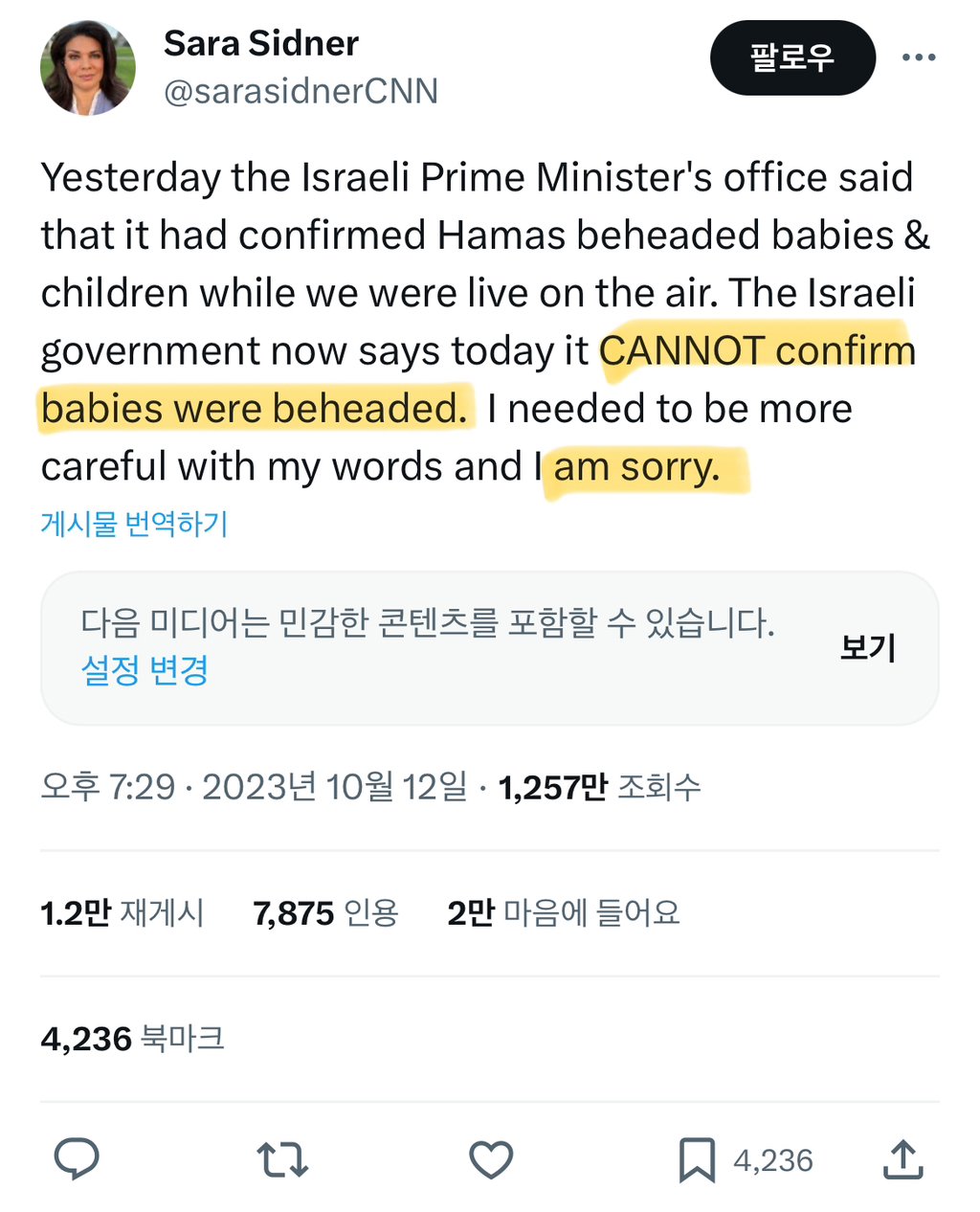The height and width of the screenshot is (1212, 980).
Task: Tap the reply speech bubble icon
Action: coord(77,1159)
